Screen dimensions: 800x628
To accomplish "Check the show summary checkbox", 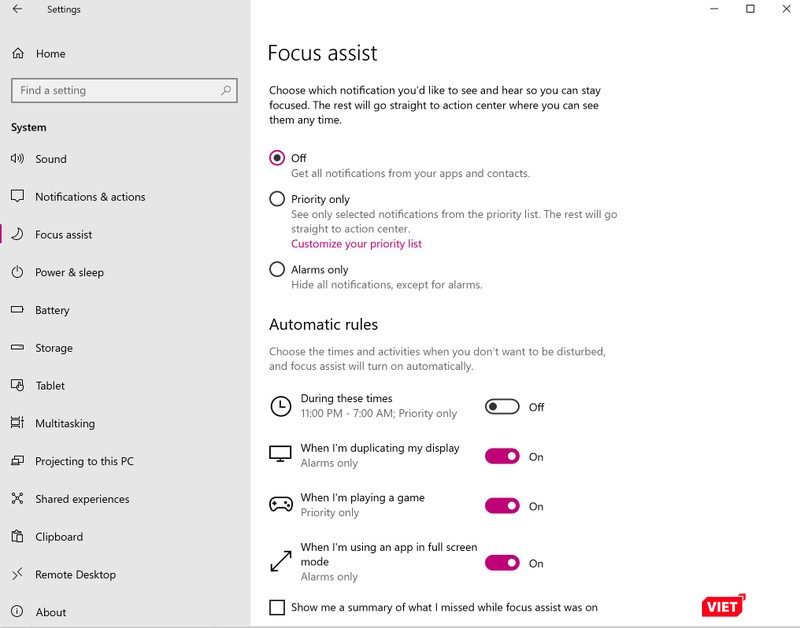I will coord(277,607).
